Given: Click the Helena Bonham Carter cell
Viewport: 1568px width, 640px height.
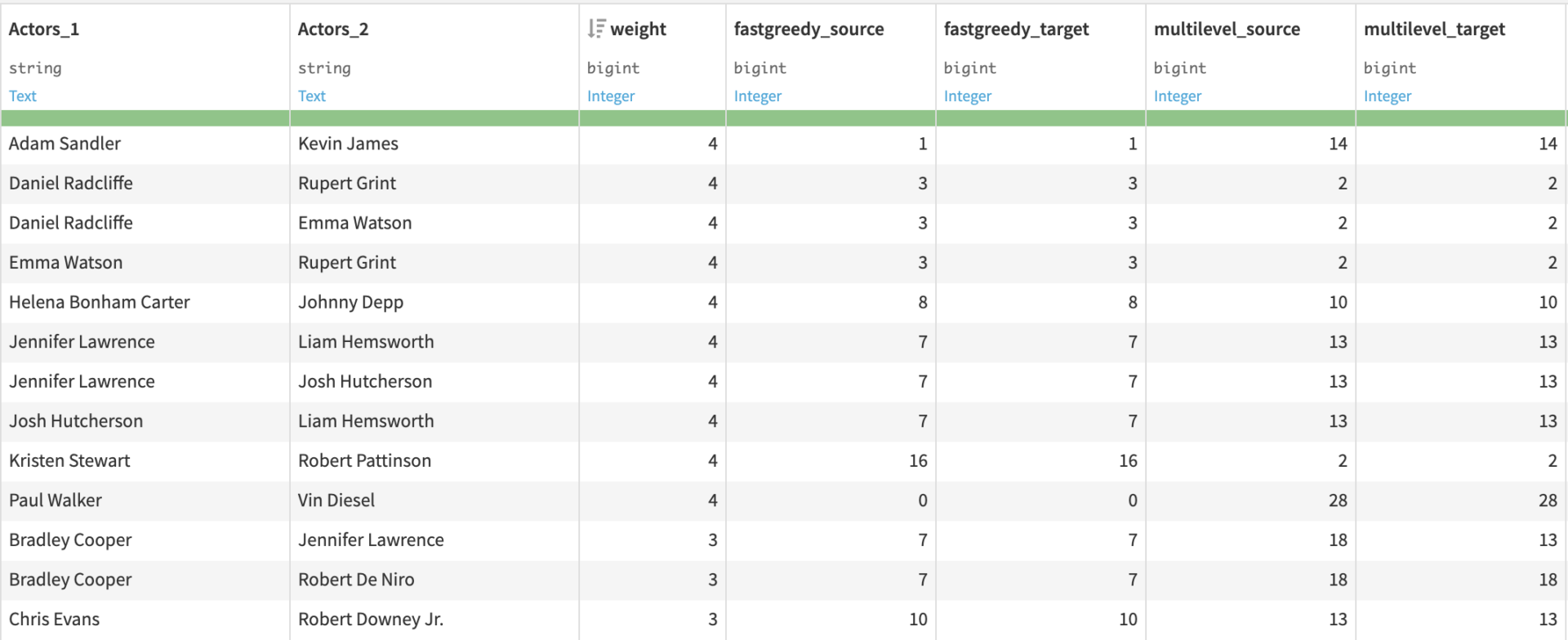Looking at the screenshot, I should 100,302.
